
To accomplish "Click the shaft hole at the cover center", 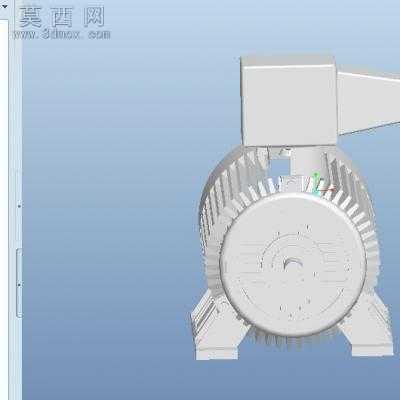I will (292, 265).
